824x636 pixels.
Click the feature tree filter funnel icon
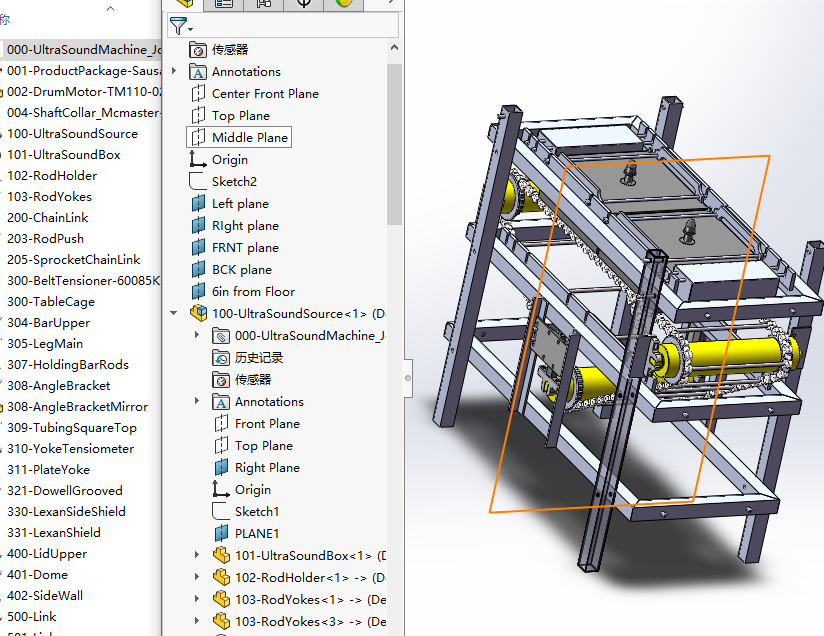point(178,25)
